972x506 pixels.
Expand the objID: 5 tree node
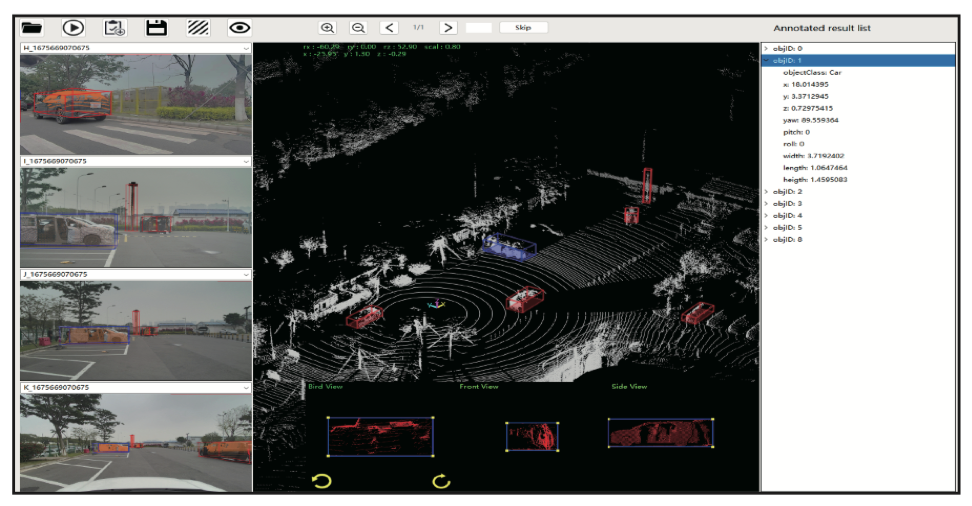click(766, 228)
